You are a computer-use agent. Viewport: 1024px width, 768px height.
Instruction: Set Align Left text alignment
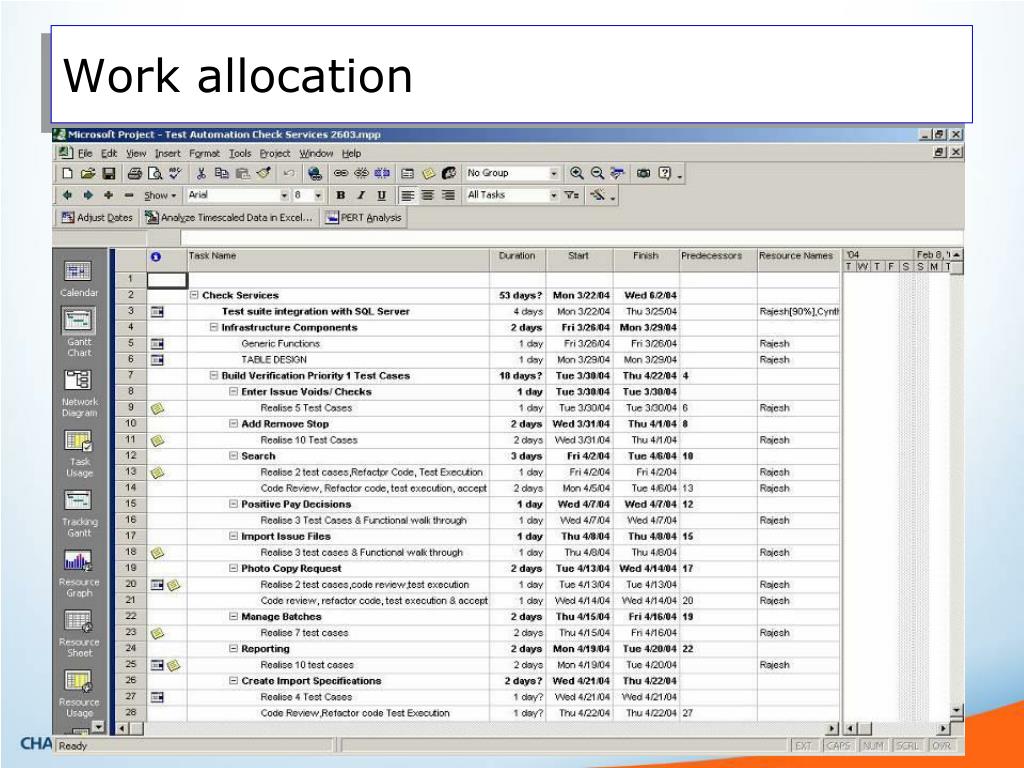(x=407, y=195)
